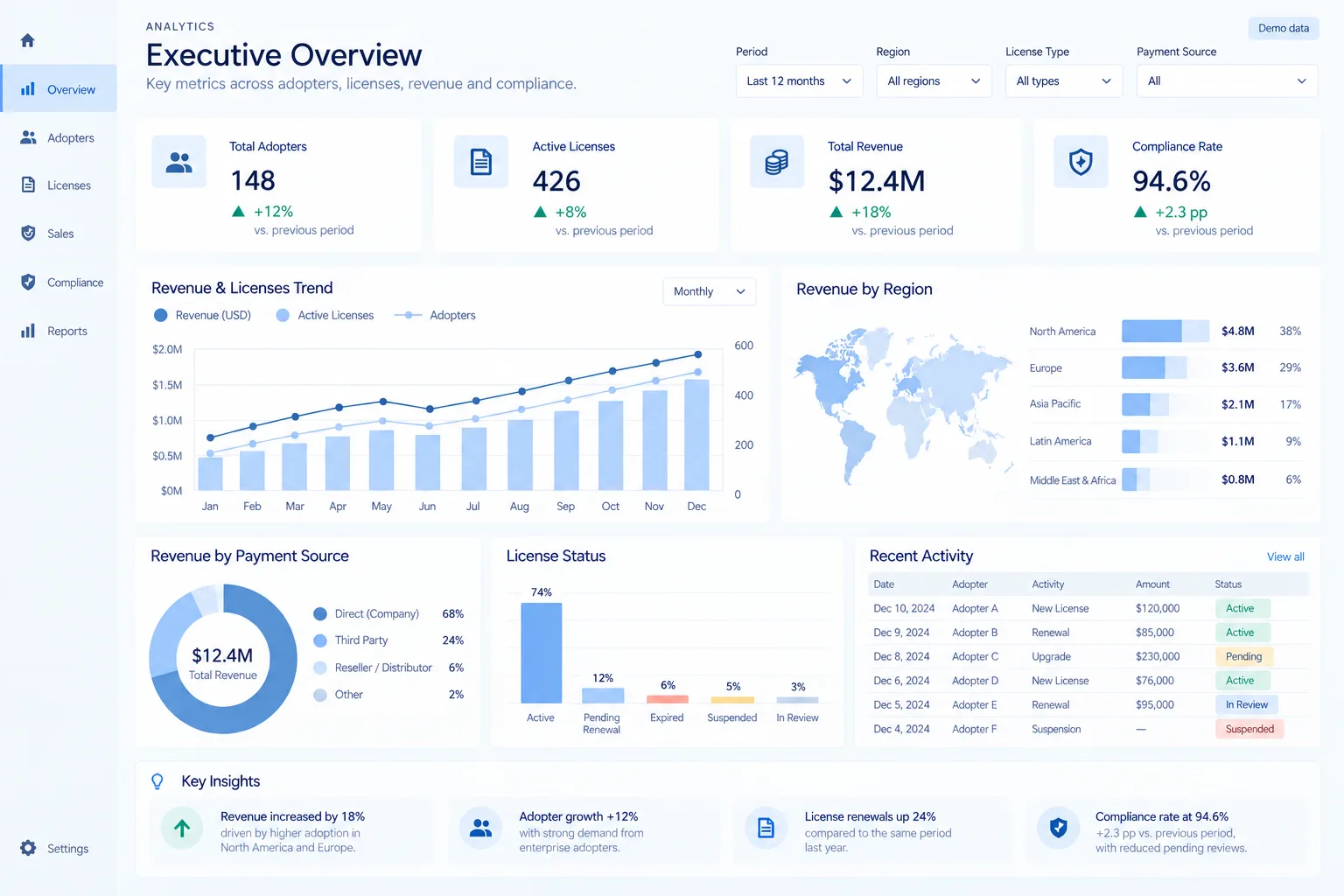The image size is (1344, 896).
Task: Click the Adopter growth insight people icon
Action: tap(480, 829)
